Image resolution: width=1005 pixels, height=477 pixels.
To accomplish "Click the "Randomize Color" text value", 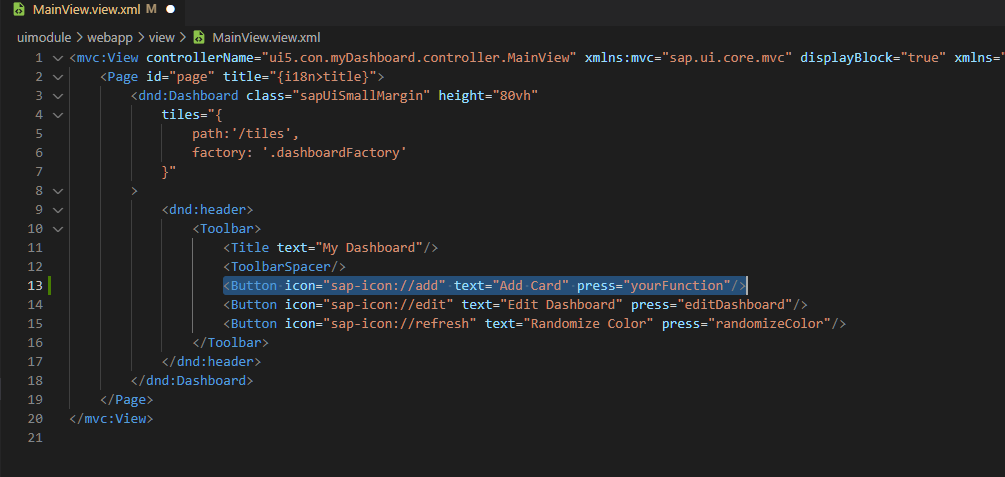I will tap(588, 323).
